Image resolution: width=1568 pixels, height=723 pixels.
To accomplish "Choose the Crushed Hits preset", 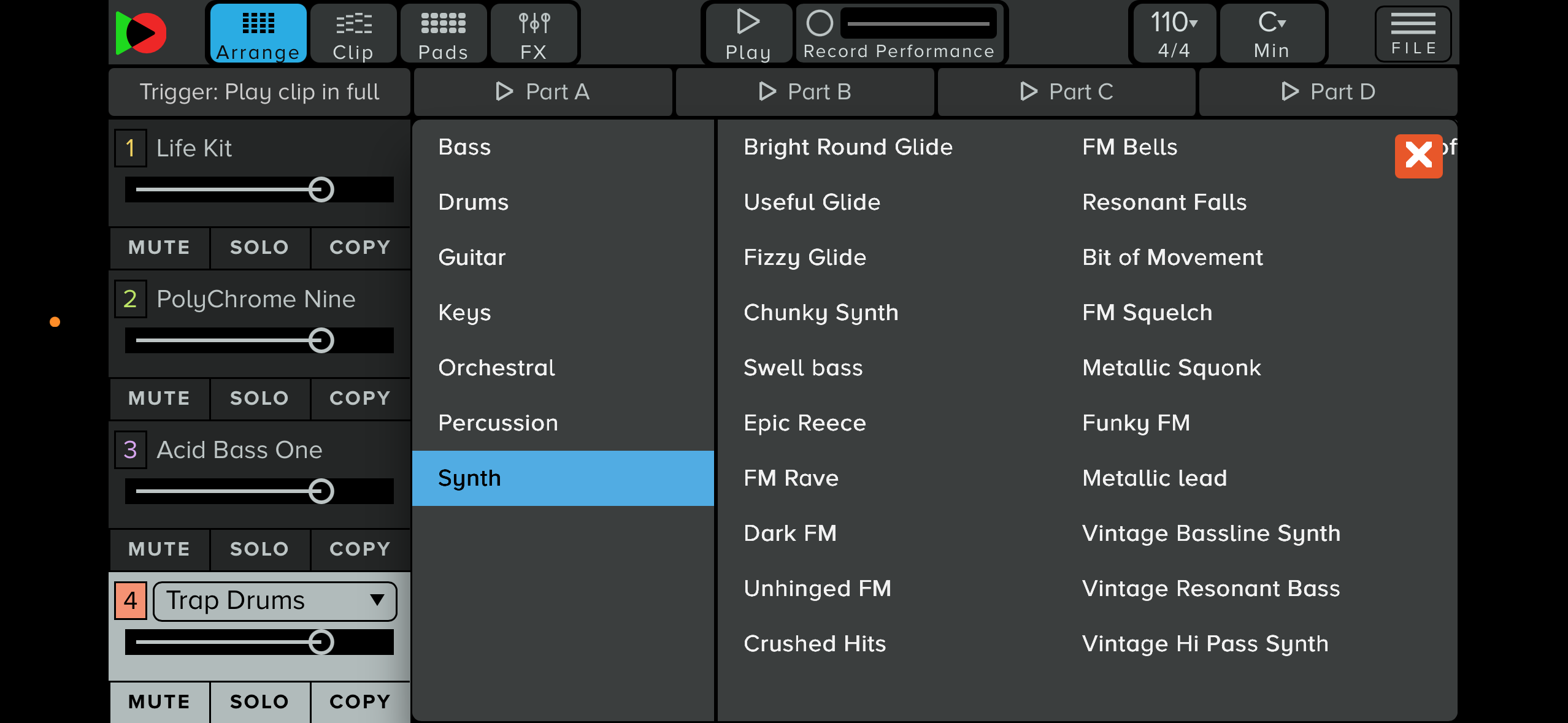I will [815, 644].
